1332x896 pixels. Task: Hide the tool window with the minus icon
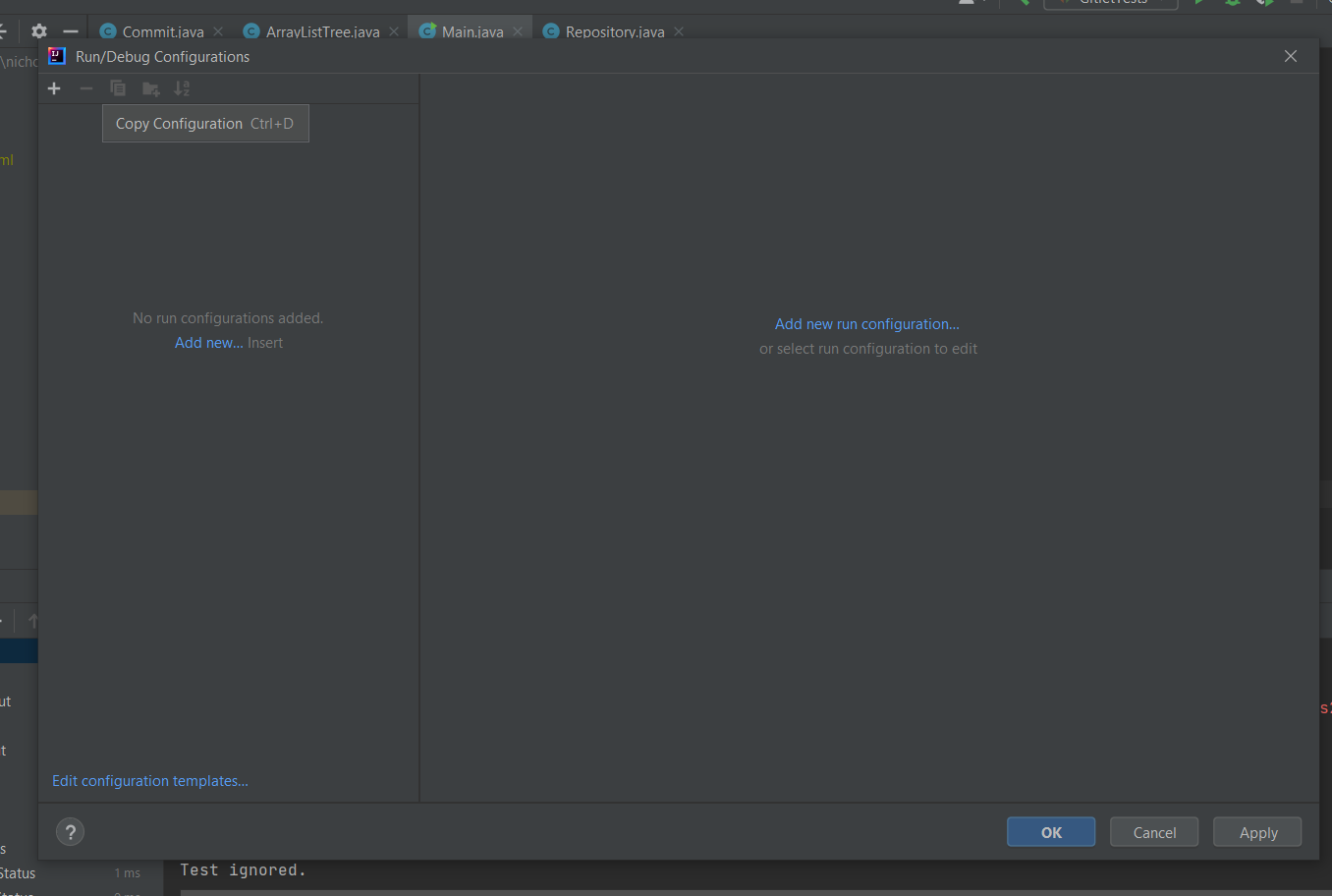tap(70, 31)
